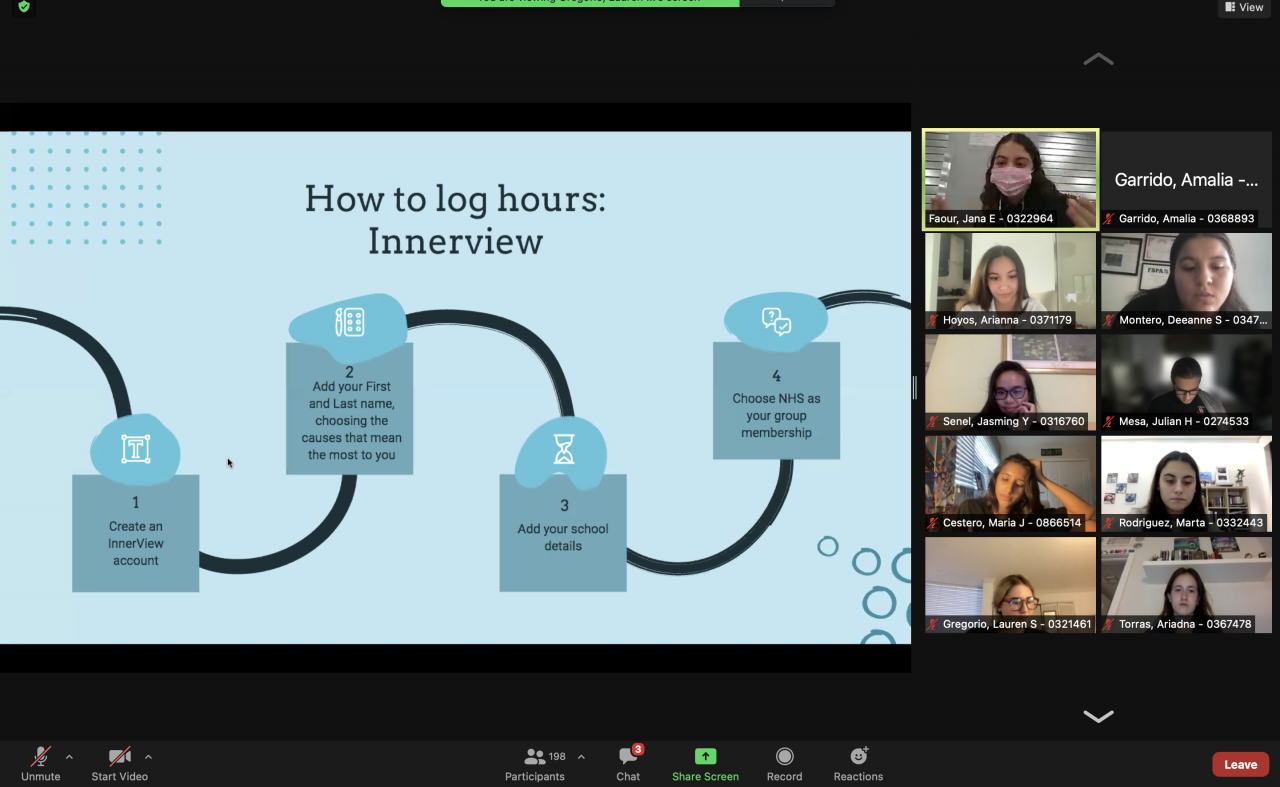Image resolution: width=1280 pixels, height=787 pixels.
Task: Click the green encryption shield icon
Action: click(x=24, y=7)
